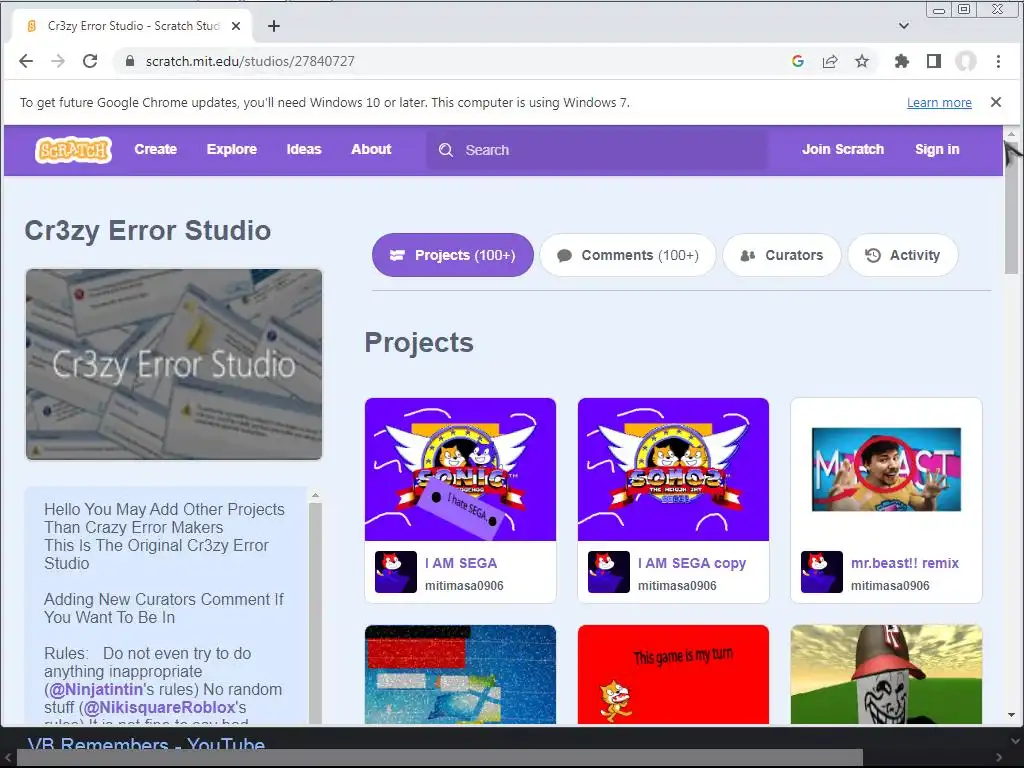Click the @NikisquareRoblox mention link
1024x768 pixels.
tap(159, 707)
